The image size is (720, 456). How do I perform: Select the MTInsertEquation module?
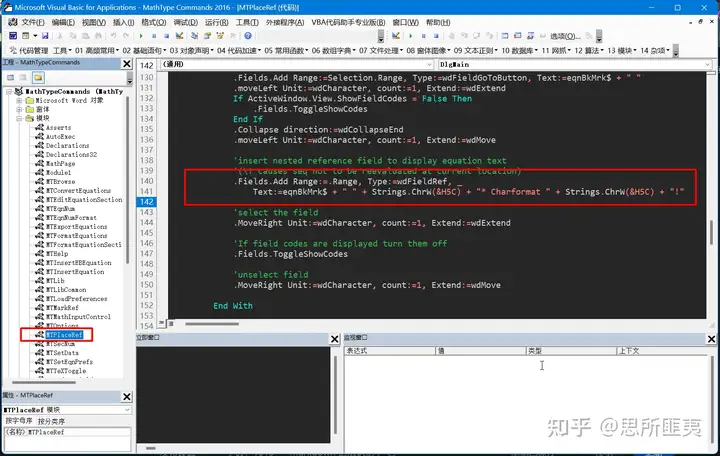click(75, 272)
